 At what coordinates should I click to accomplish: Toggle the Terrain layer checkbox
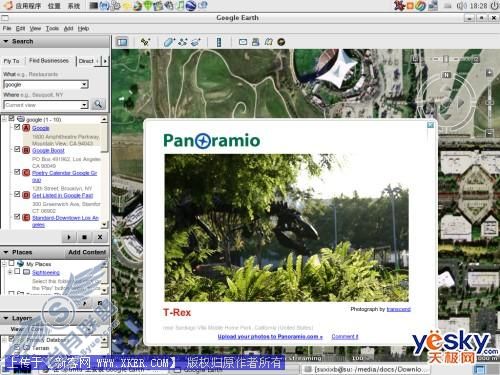[x=17, y=347]
